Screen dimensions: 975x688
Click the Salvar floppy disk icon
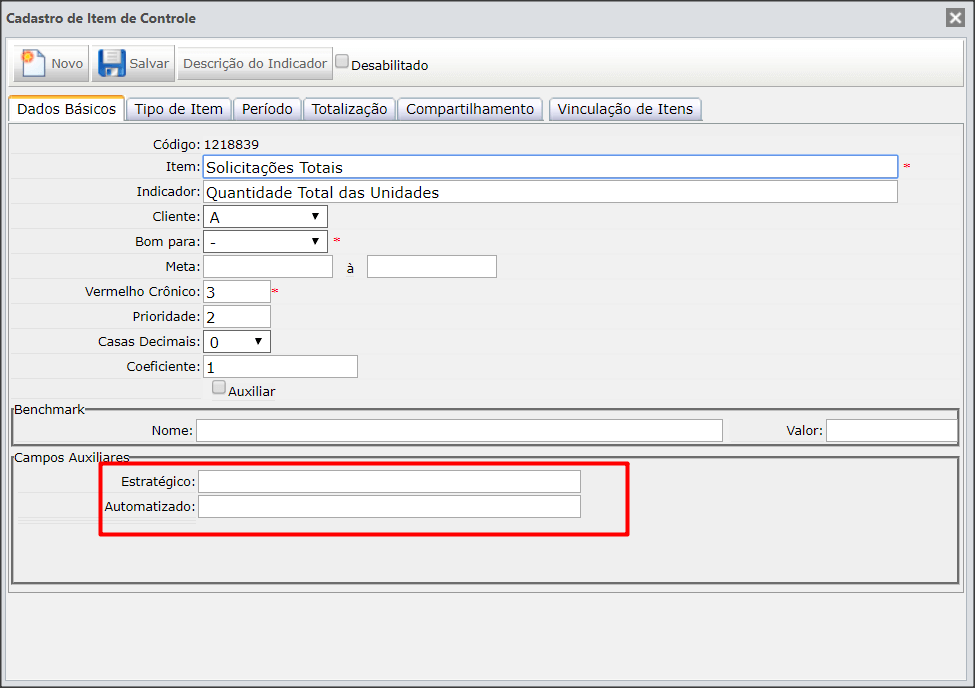coord(112,63)
